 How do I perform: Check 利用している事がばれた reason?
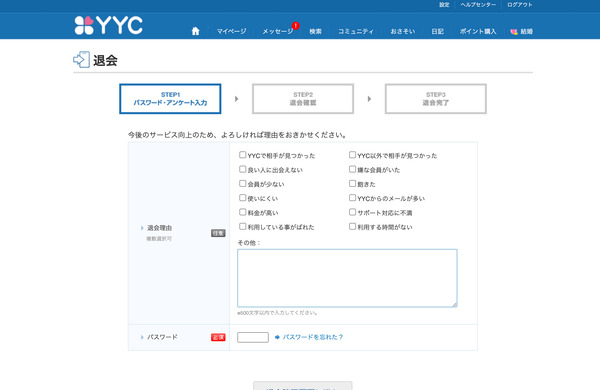243,226
